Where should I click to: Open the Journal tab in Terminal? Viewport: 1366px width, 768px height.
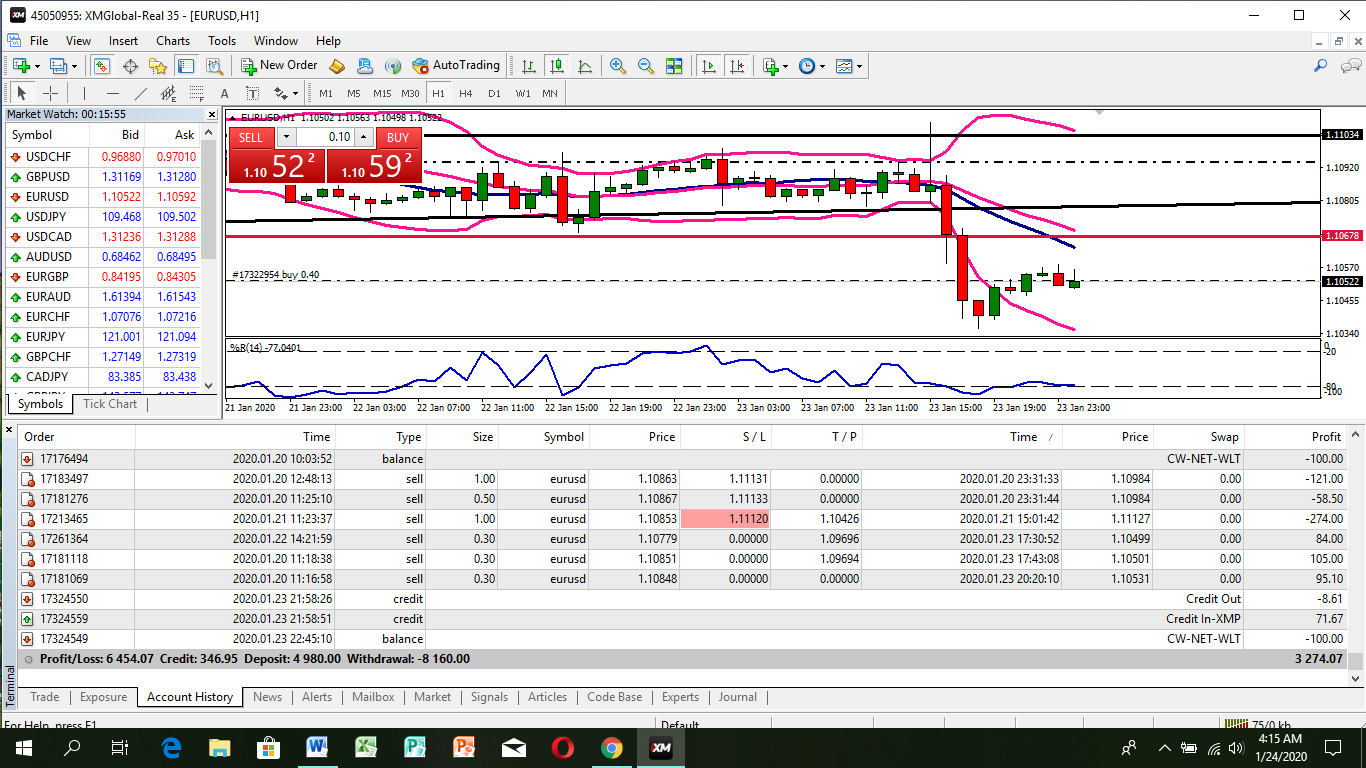click(737, 697)
